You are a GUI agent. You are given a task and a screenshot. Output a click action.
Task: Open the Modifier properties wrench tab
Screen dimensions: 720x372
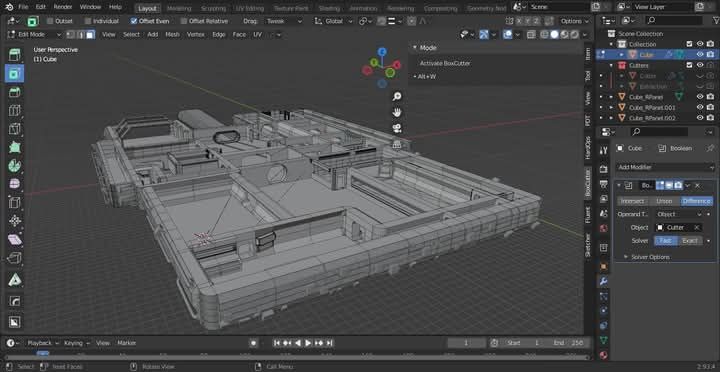click(x=604, y=281)
